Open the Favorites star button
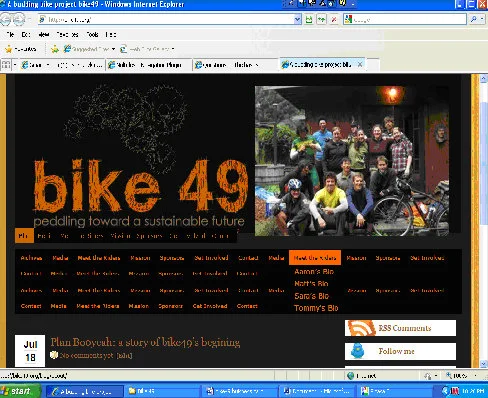Image resolution: width=488 pixels, height=398 pixels. click(x=21, y=49)
